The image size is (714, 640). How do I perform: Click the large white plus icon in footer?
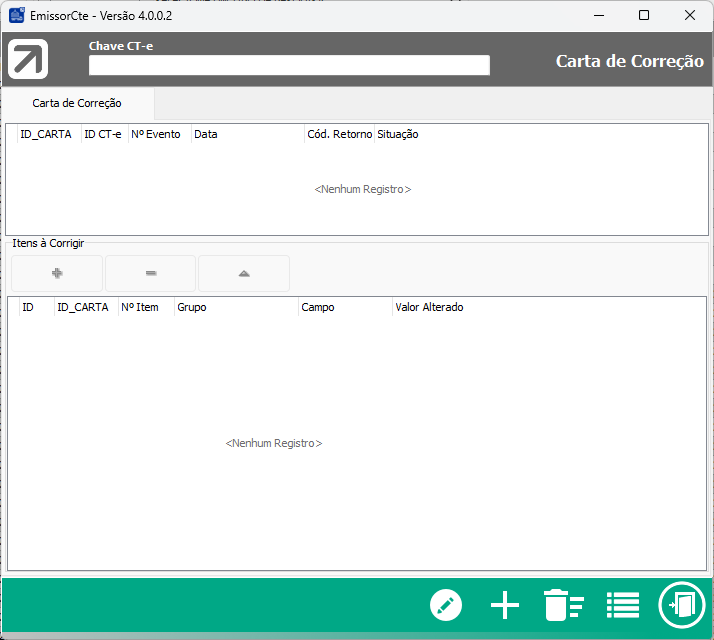505,605
